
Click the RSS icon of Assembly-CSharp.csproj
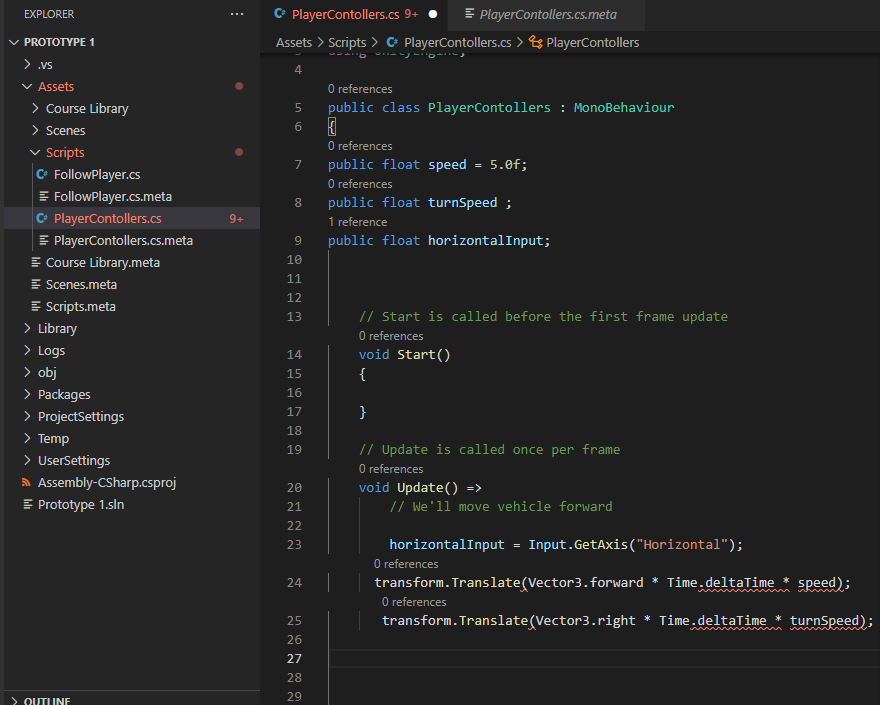point(27,482)
